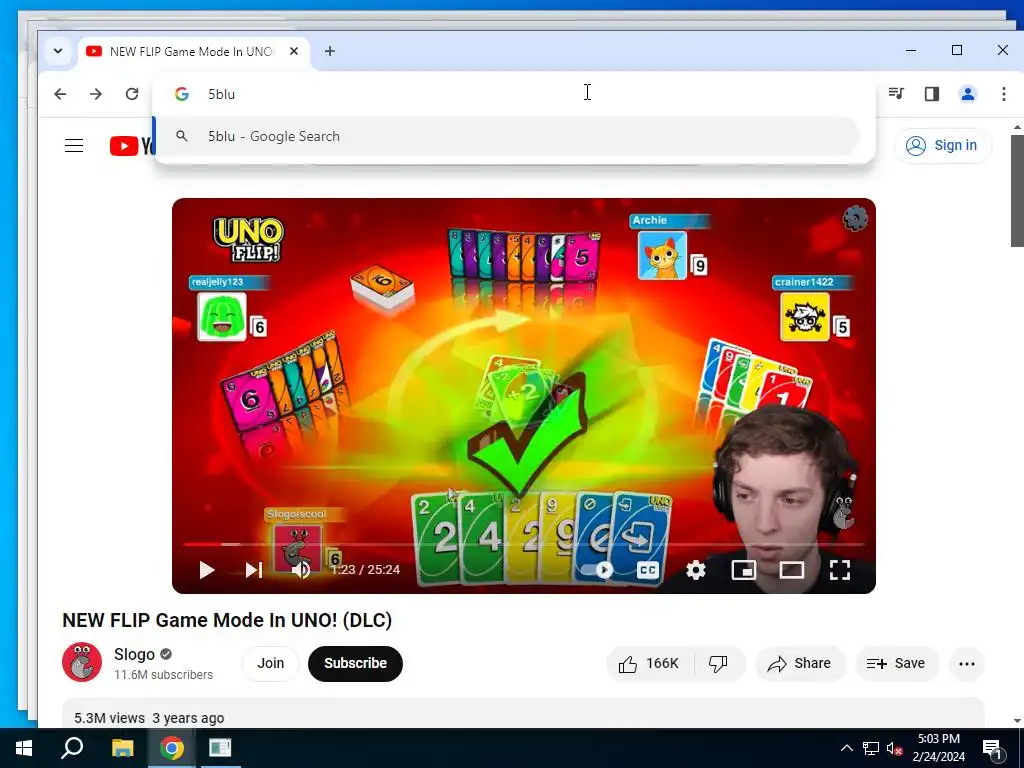Mute the video with the speaker icon

click(300, 570)
